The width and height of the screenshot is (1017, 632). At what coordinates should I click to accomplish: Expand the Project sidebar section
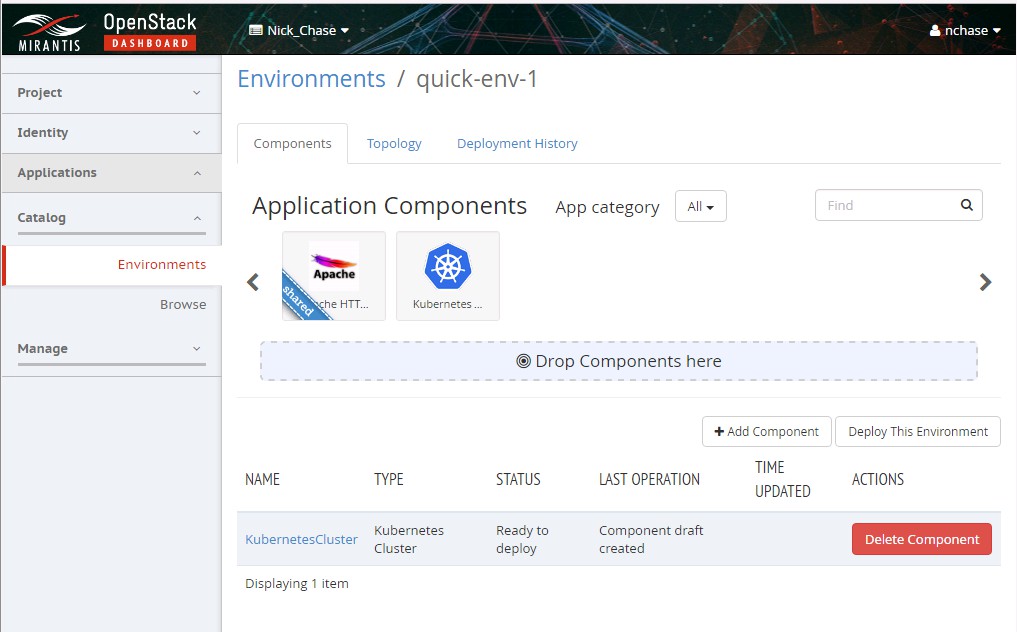click(112, 93)
